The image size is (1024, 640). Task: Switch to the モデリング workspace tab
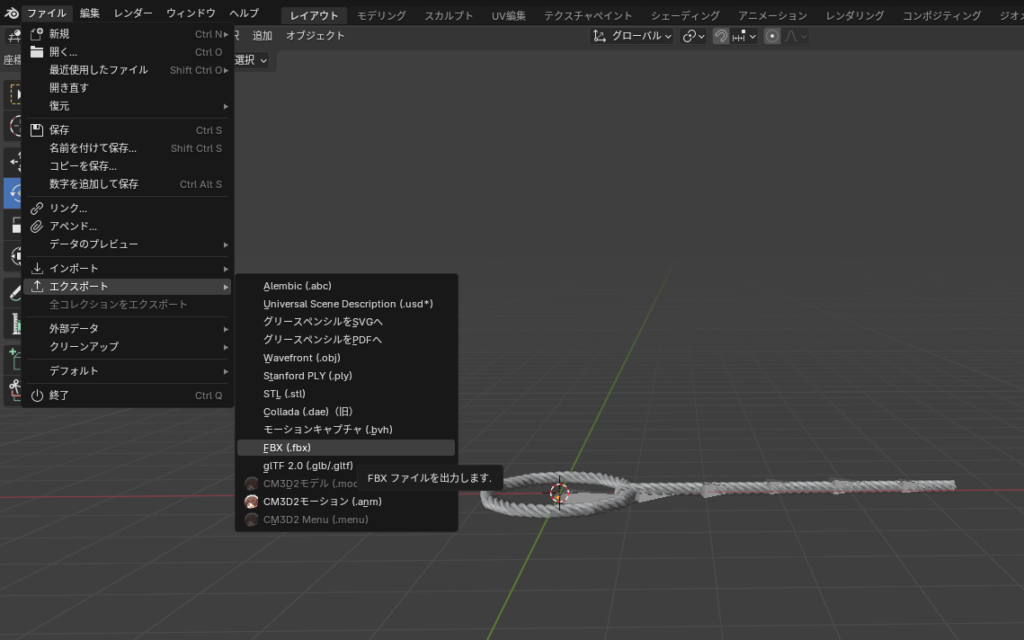tap(381, 16)
